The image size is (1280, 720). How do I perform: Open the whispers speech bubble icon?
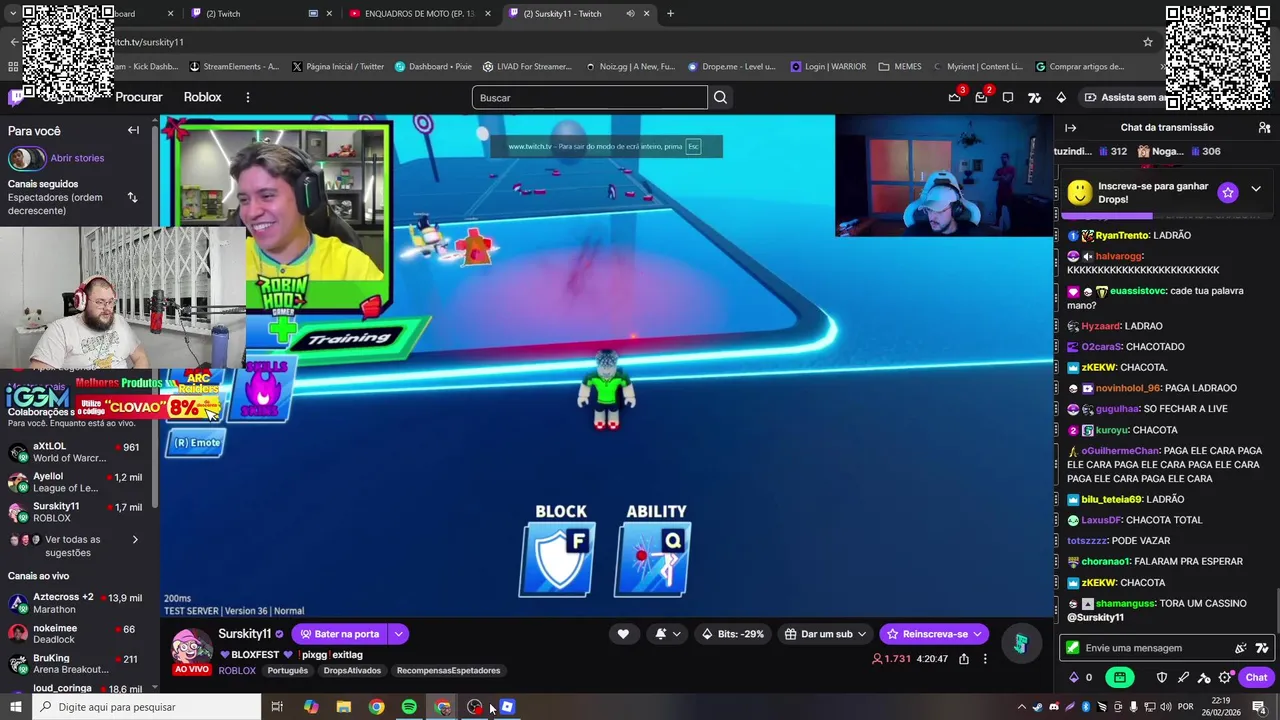point(1008,97)
